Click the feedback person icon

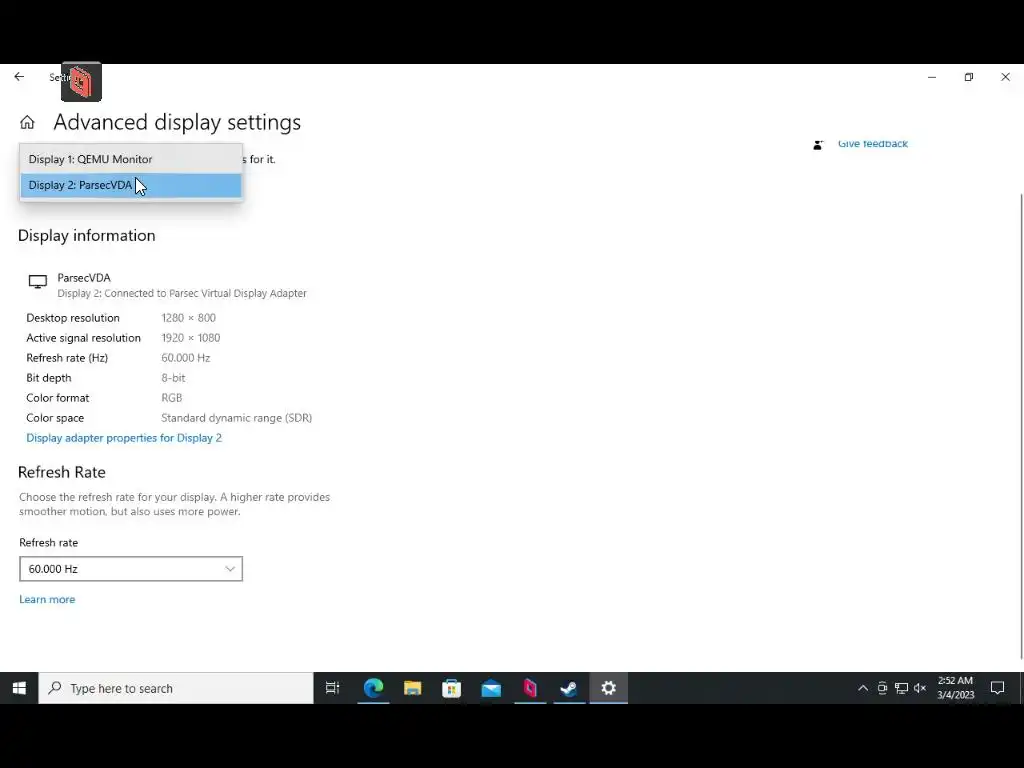[x=818, y=144]
